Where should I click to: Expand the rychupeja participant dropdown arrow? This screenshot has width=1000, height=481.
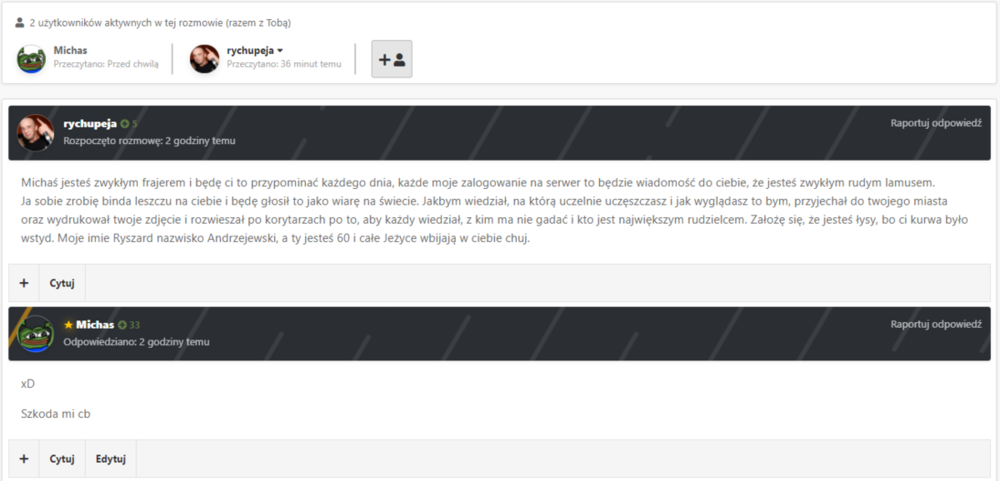pos(280,50)
